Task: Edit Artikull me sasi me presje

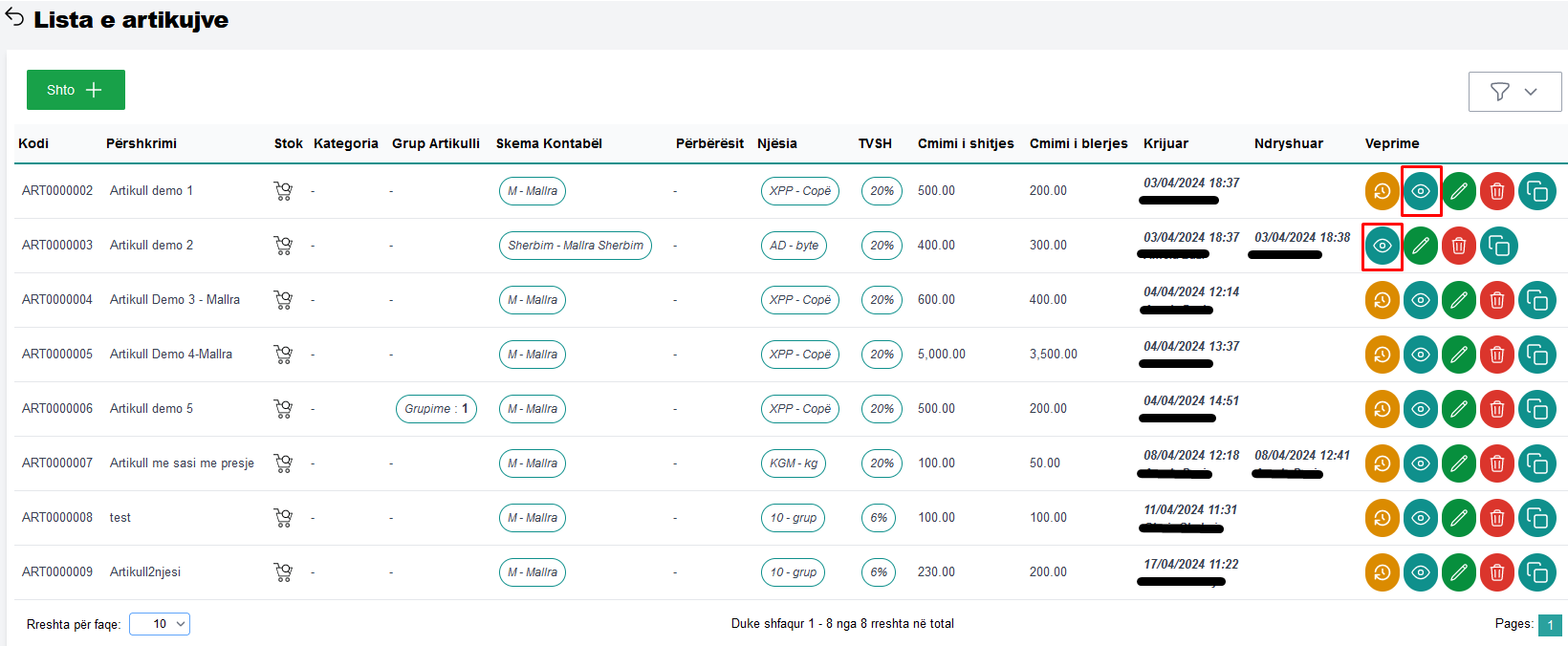Action: [1458, 463]
